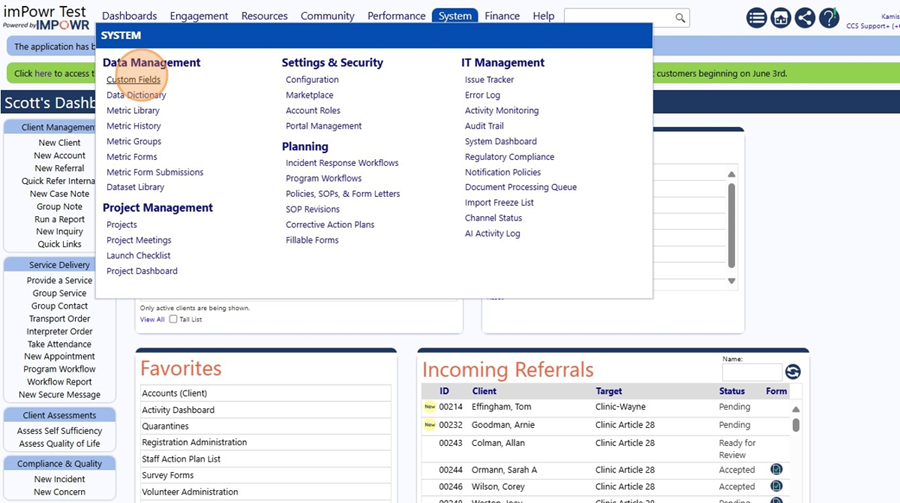Open Metric Library link
The height and width of the screenshot is (503, 900).
[133, 111]
